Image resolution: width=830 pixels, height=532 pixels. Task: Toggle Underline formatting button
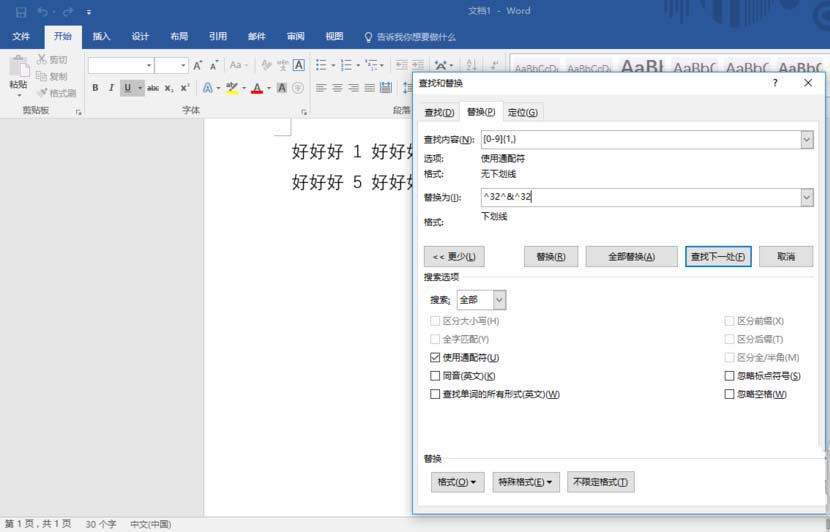coord(128,88)
